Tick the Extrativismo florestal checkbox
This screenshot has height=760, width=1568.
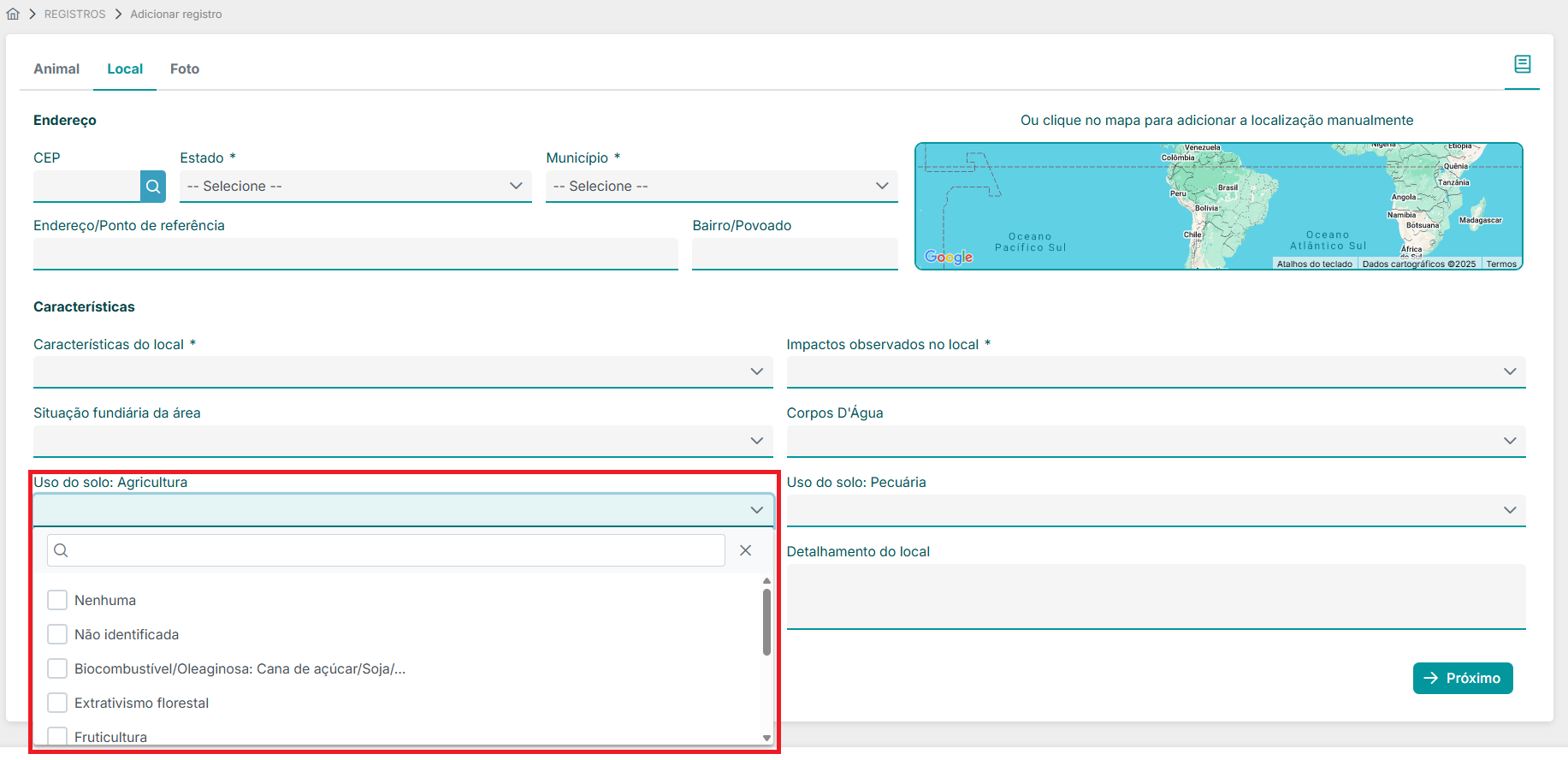point(57,703)
